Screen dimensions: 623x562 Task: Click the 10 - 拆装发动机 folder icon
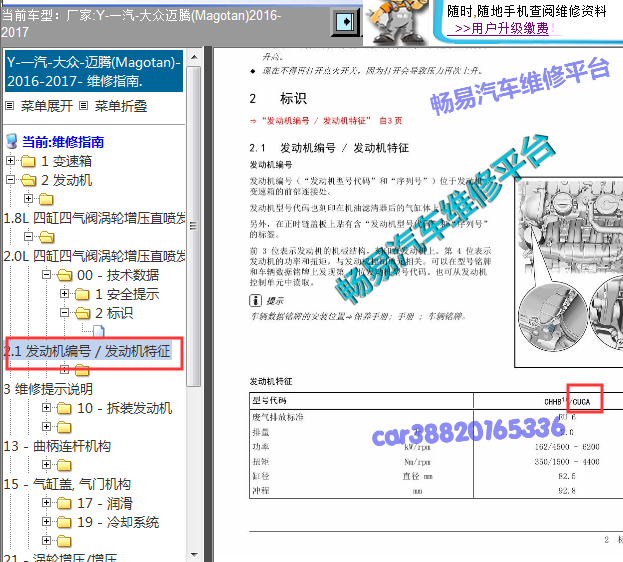(64, 408)
